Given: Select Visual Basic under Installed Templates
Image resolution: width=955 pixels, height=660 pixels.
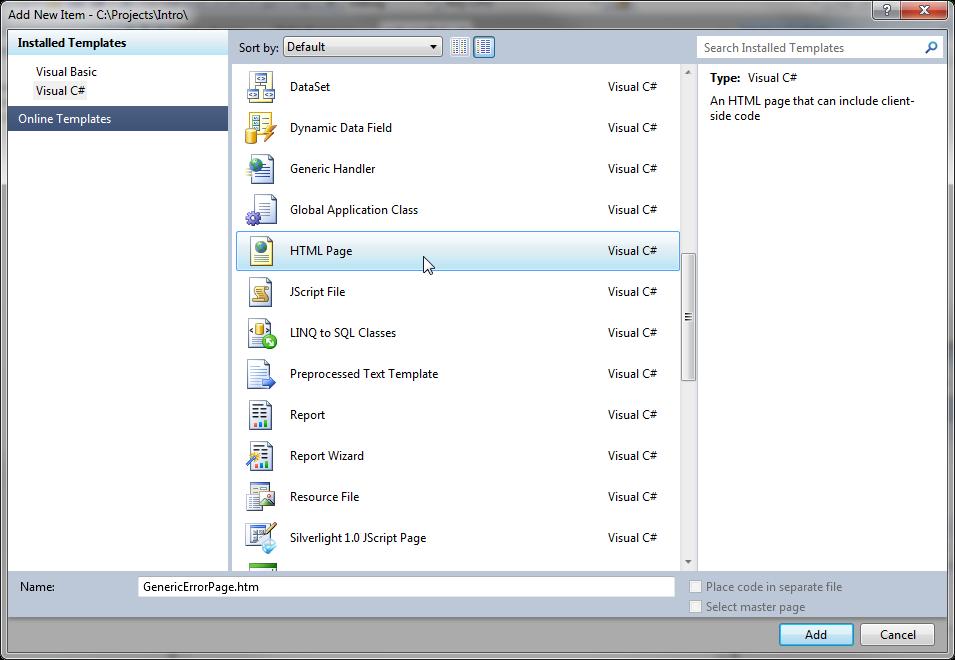Looking at the screenshot, I should point(66,72).
